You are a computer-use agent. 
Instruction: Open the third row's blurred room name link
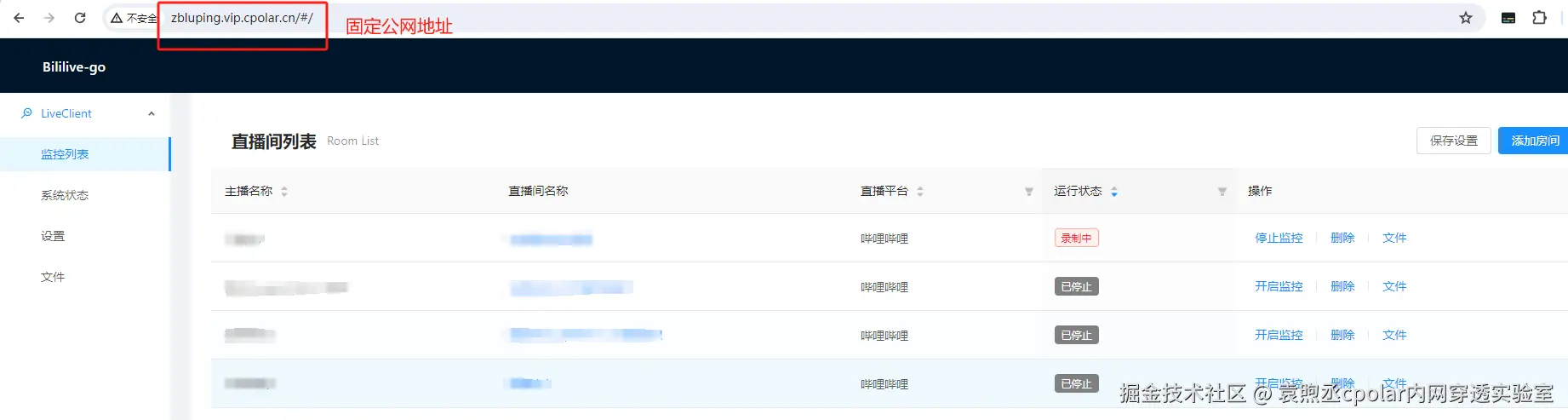586,335
